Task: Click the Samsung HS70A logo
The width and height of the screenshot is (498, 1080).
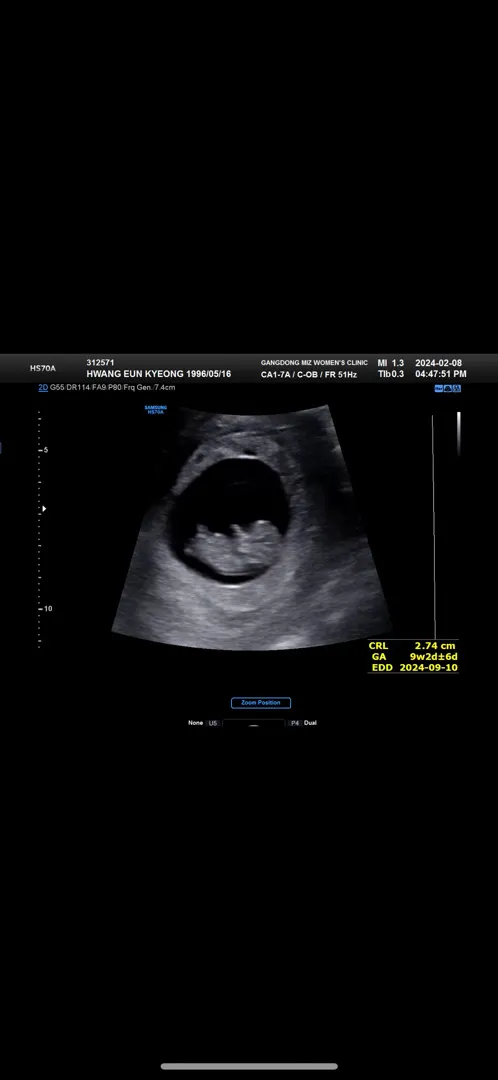Action: coord(156,409)
